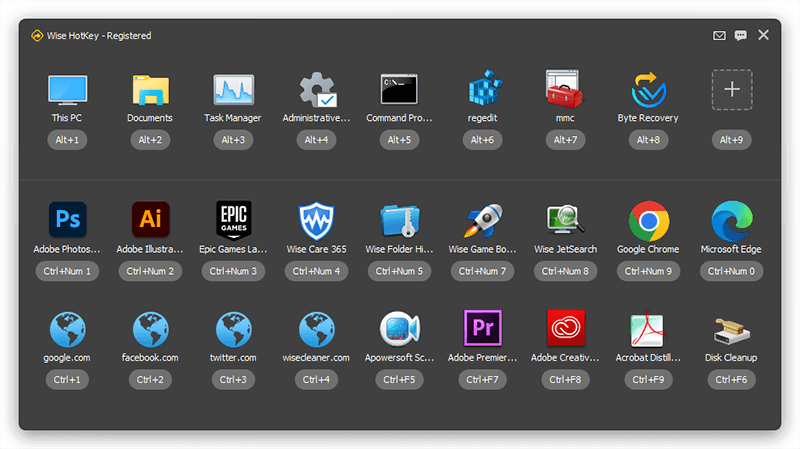Viewport: 800px width, 449px height.
Task: Open the Task Manager icon
Action: (x=233, y=90)
